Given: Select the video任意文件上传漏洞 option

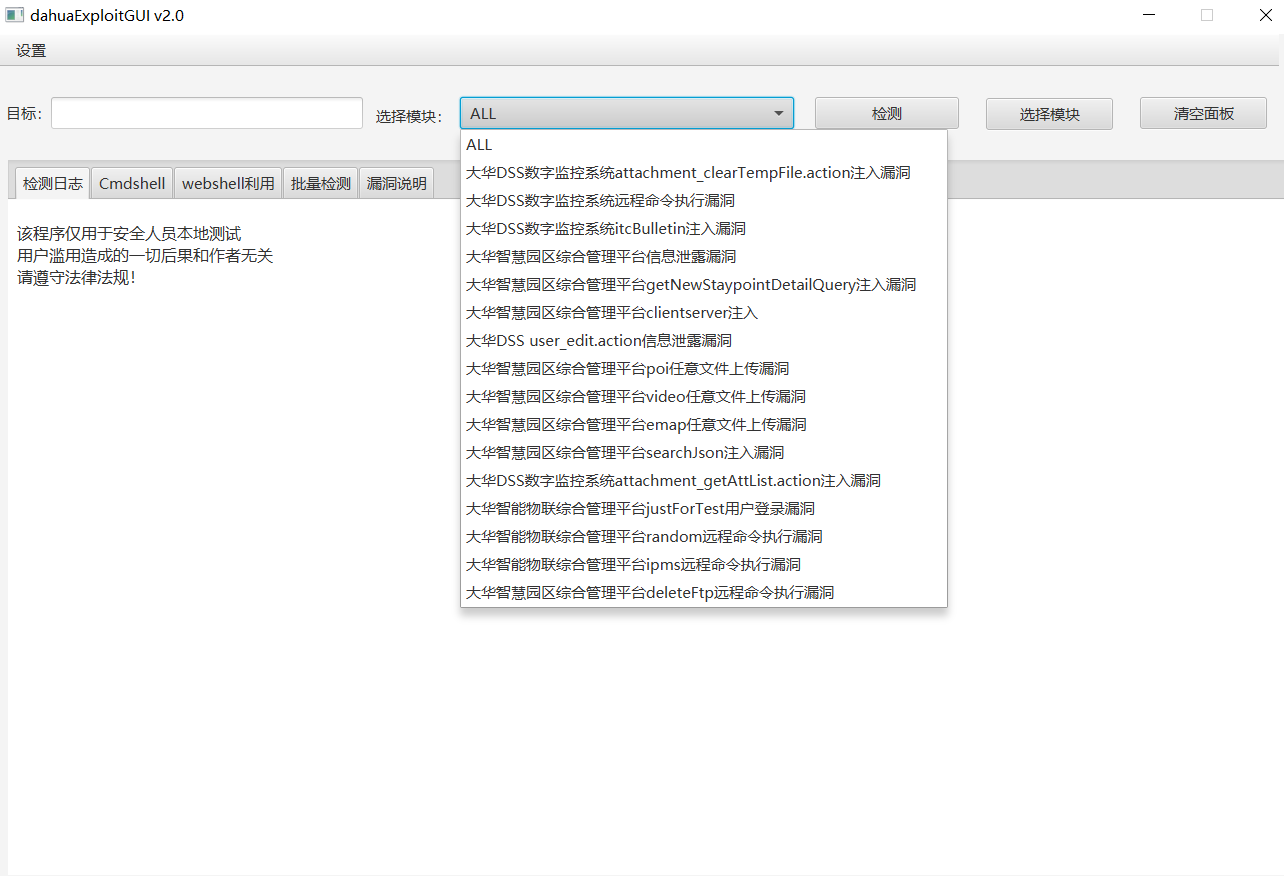Looking at the screenshot, I should (704, 397).
